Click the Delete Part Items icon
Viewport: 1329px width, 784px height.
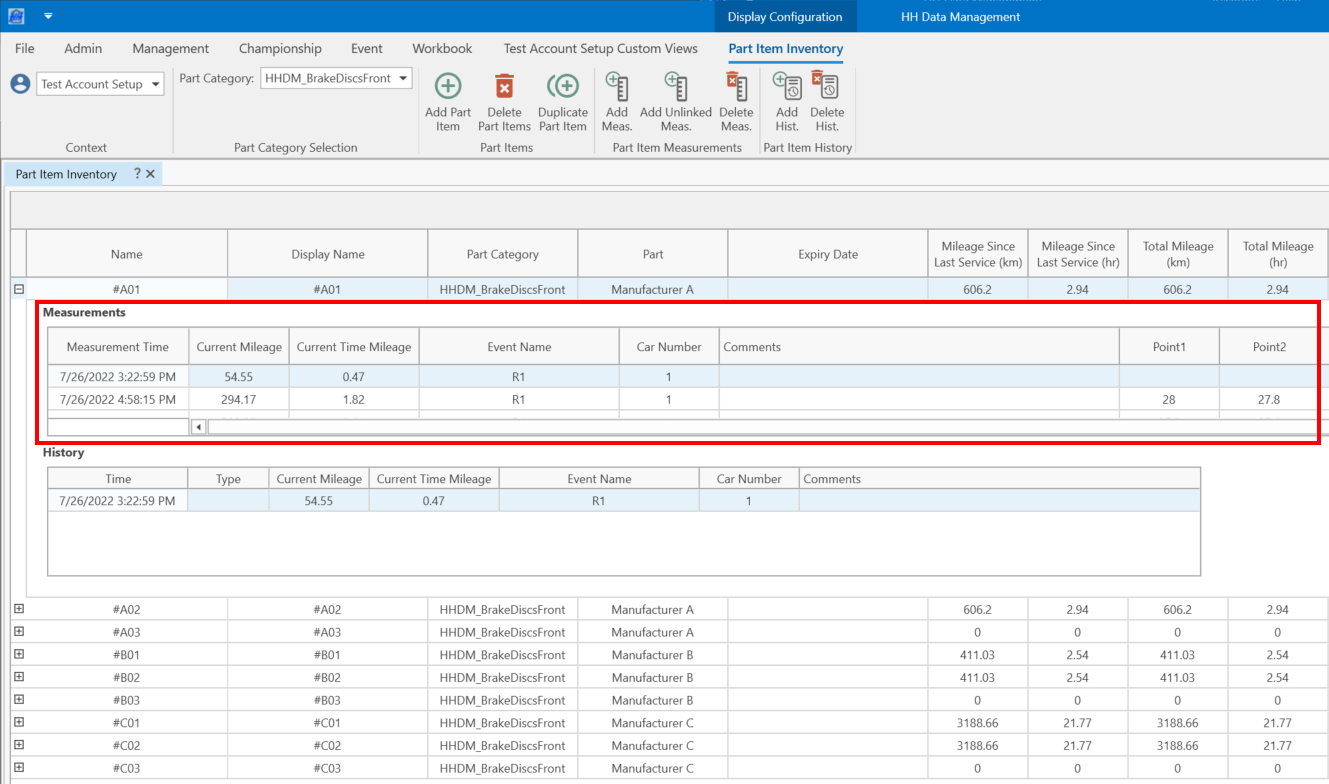coord(504,87)
